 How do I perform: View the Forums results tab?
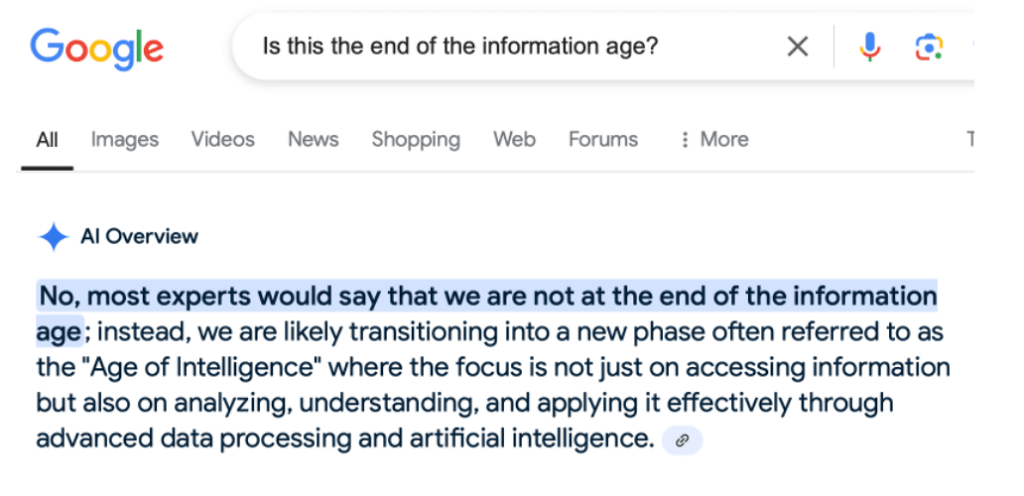pyautogui.click(x=603, y=140)
